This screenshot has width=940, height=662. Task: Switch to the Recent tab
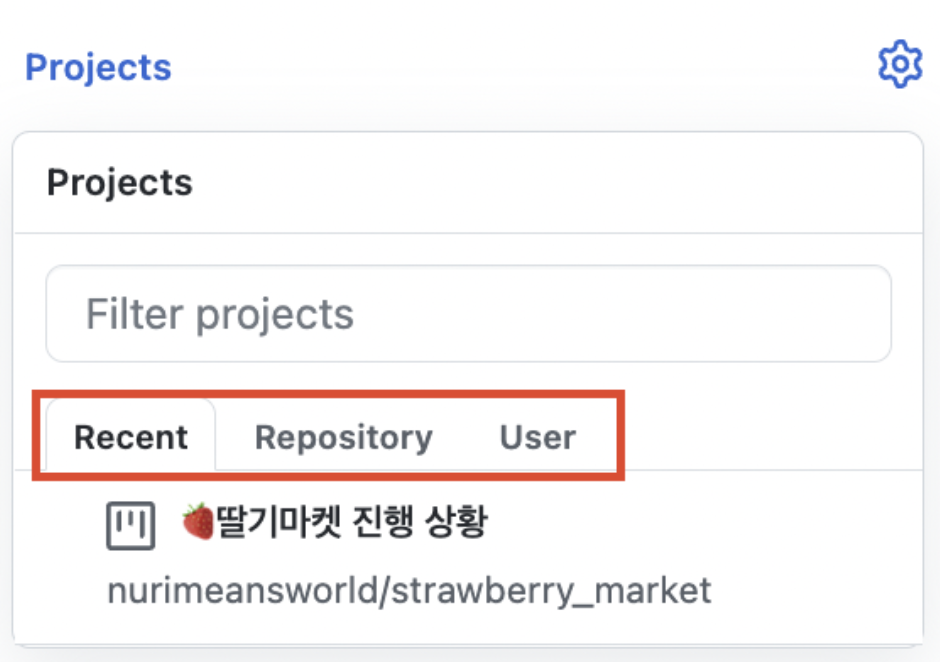[131, 436]
